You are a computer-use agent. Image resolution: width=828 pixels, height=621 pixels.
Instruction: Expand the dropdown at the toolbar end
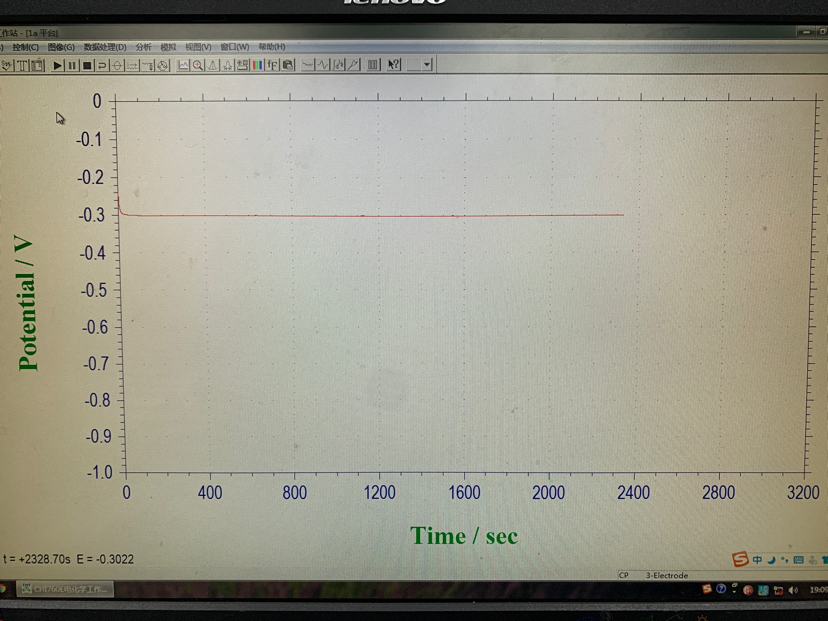[427, 65]
